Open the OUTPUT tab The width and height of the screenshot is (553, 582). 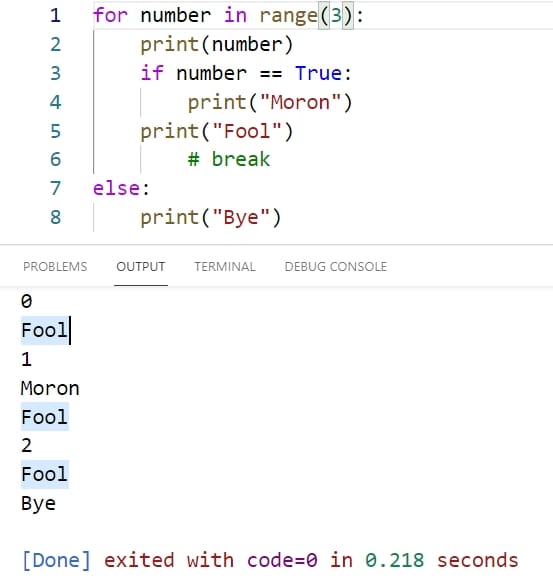tap(141, 267)
